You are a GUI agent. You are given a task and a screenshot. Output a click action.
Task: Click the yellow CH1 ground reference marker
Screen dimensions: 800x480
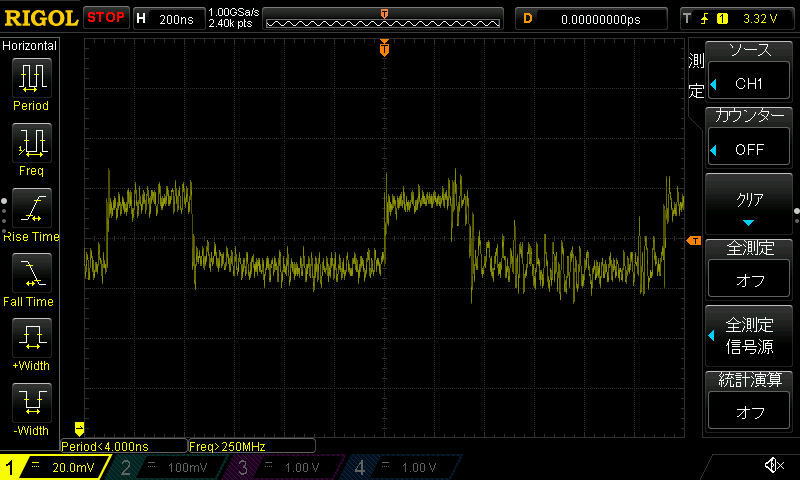79,428
